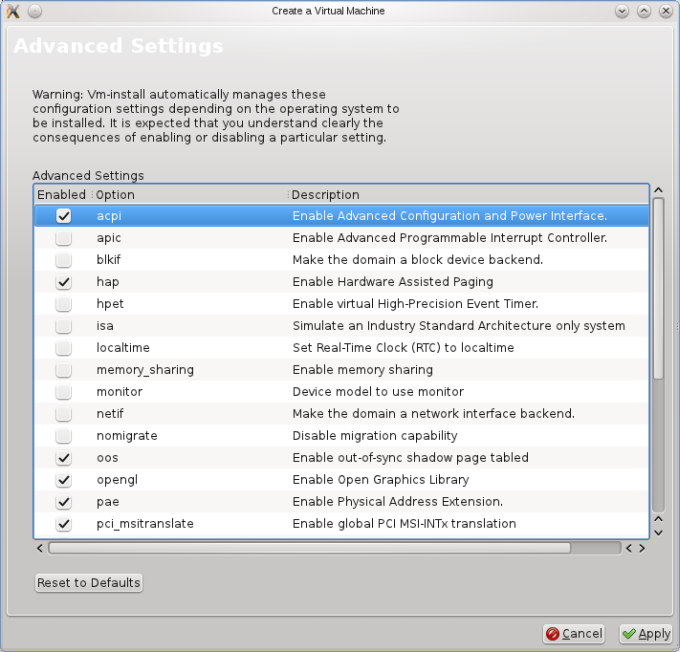Tick the isa checkbox
Viewport: 680px width, 652px height.
[x=64, y=326]
